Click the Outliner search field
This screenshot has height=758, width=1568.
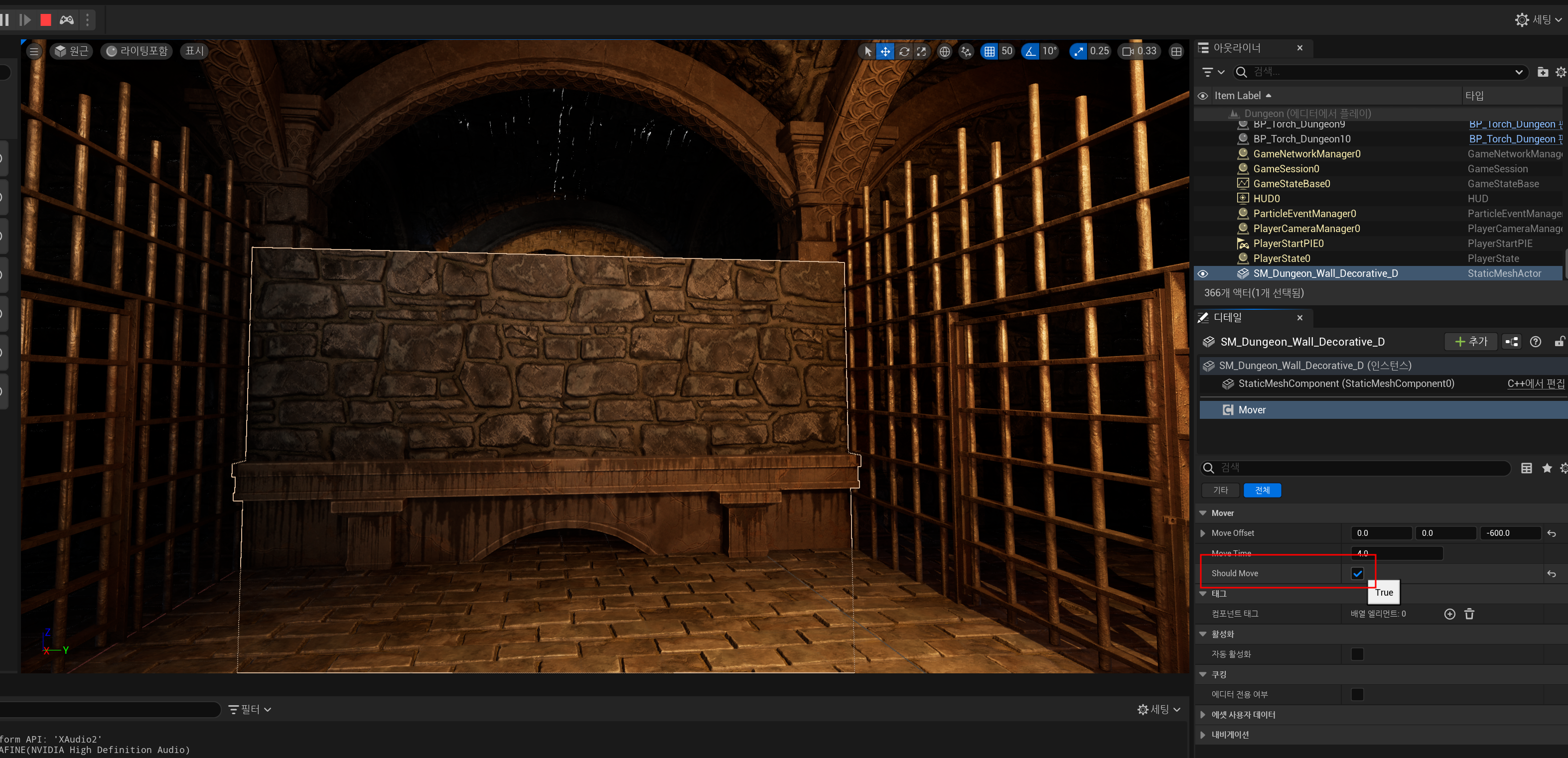click(x=1376, y=72)
